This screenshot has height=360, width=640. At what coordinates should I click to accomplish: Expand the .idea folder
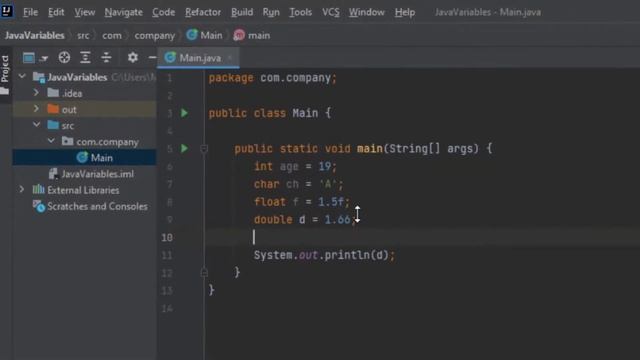[36, 93]
